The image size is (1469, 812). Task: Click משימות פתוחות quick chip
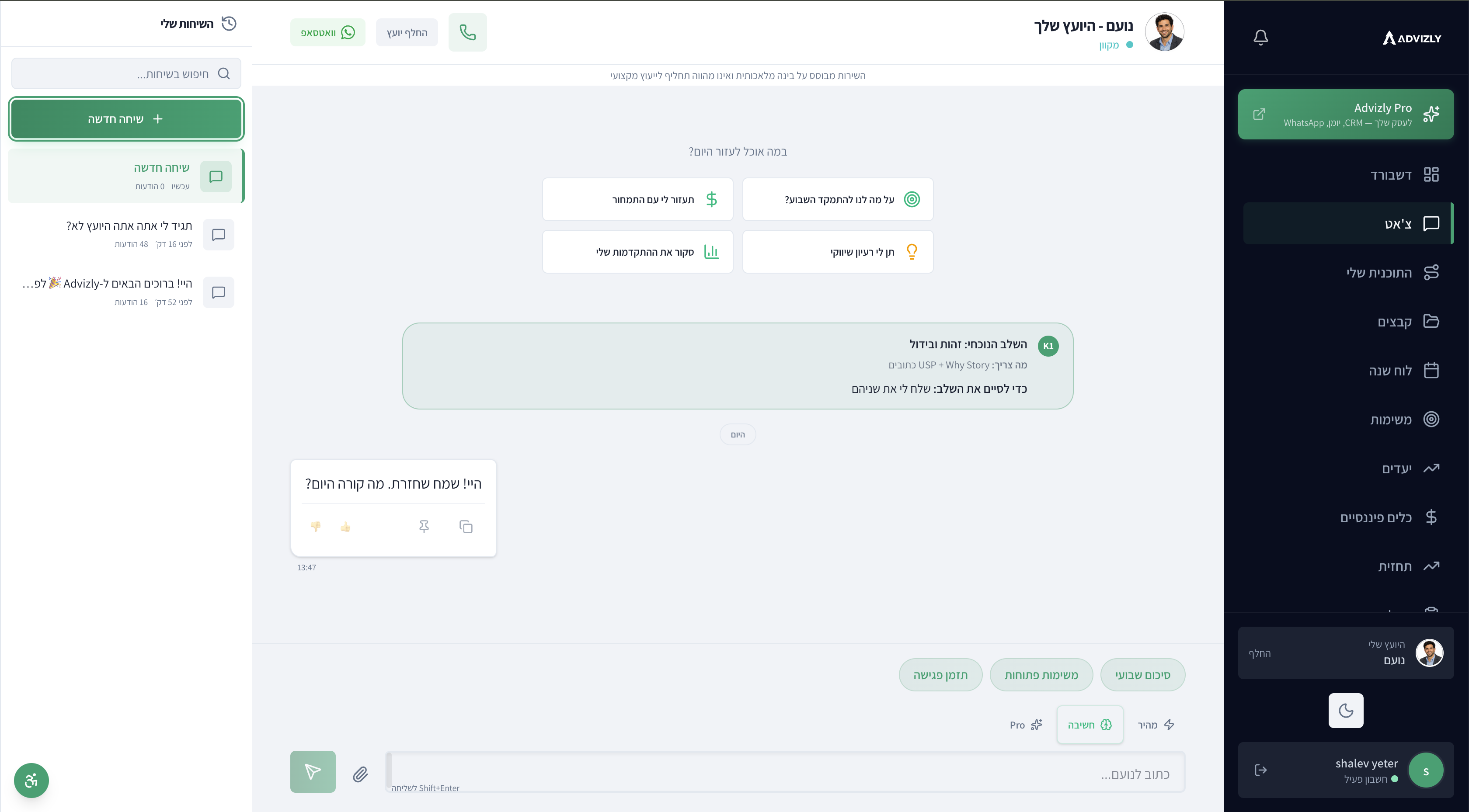(x=1041, y=675)
